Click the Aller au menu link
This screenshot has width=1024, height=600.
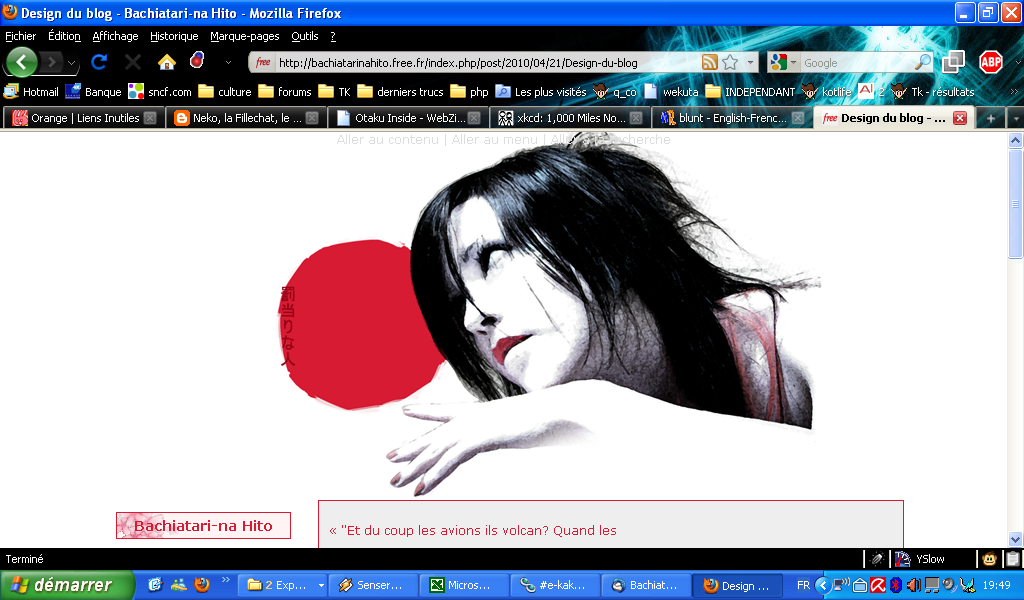(494, 139)
